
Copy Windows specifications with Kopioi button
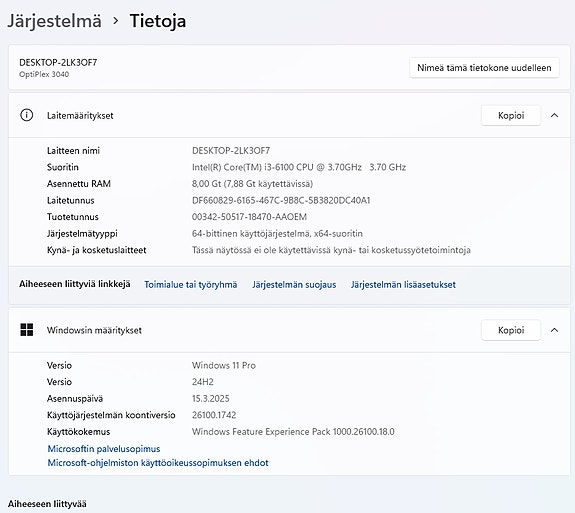[511, 330]
